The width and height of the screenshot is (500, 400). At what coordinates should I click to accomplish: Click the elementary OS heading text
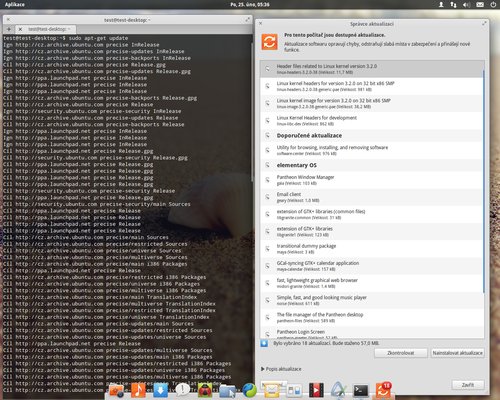click(x=297, y=165)
